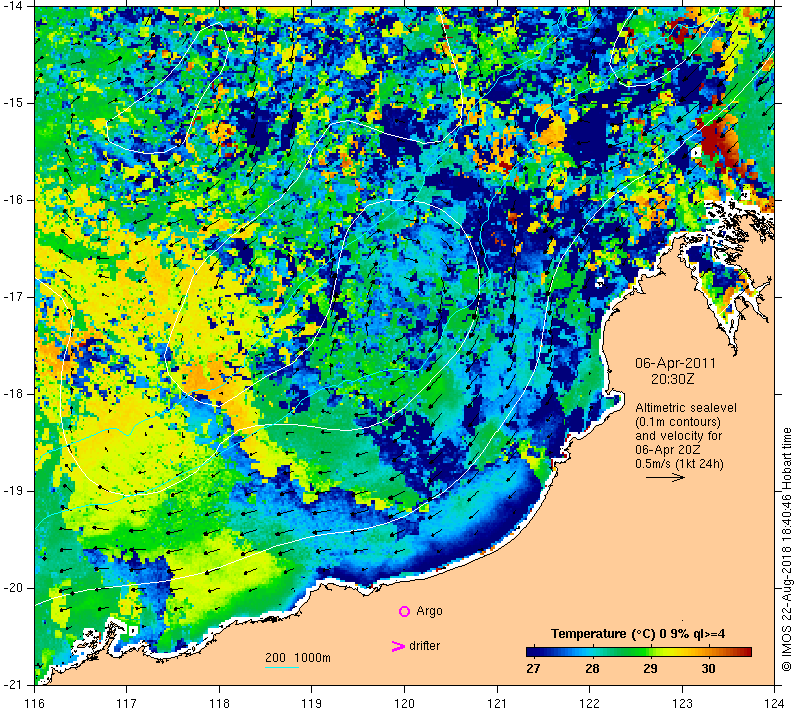The height and width of the screenshot is (710, 800).
Task: Click the latitude label '-19'
Action: [x=11, y=491]
